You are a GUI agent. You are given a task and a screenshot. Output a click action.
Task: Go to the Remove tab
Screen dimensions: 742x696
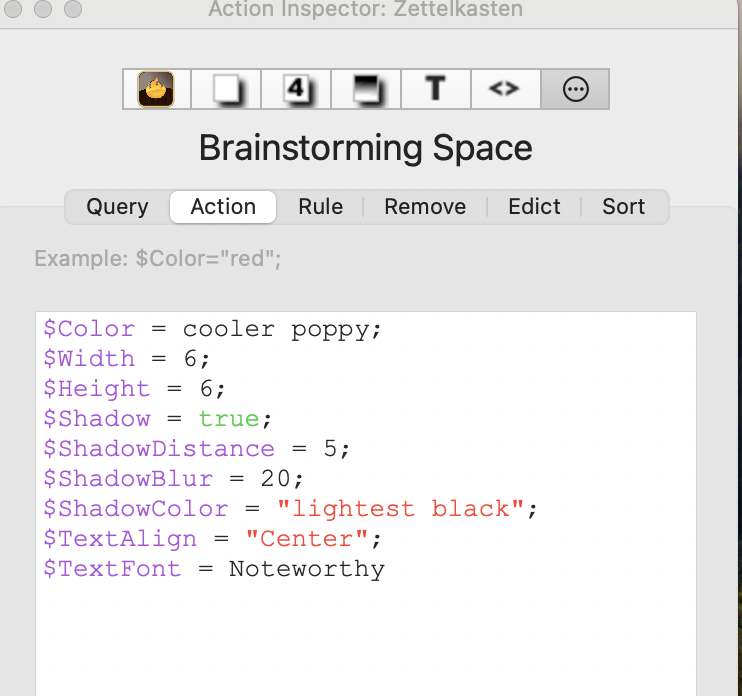pos(425,207)
